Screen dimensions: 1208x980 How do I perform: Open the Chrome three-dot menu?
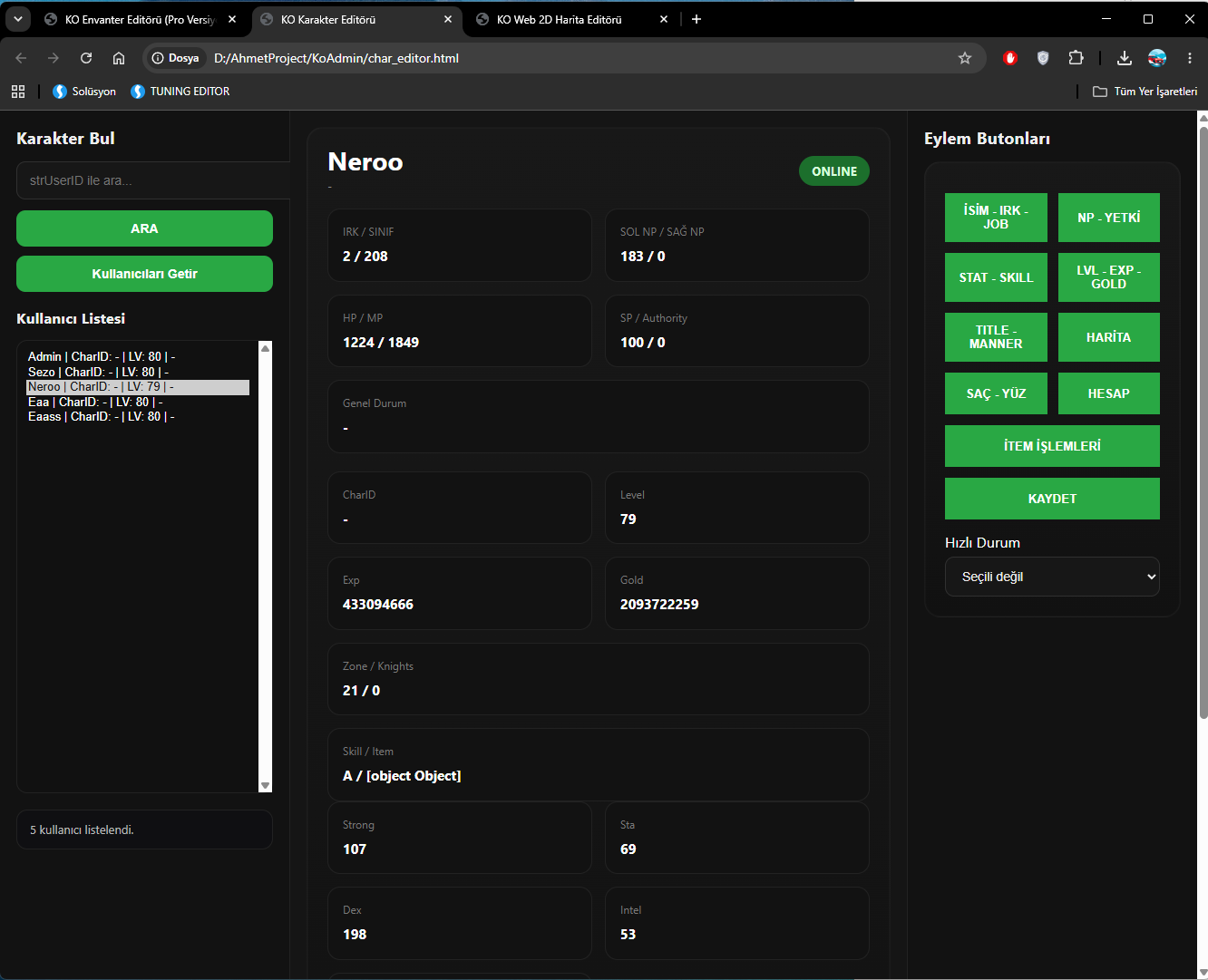point(1190,58)
